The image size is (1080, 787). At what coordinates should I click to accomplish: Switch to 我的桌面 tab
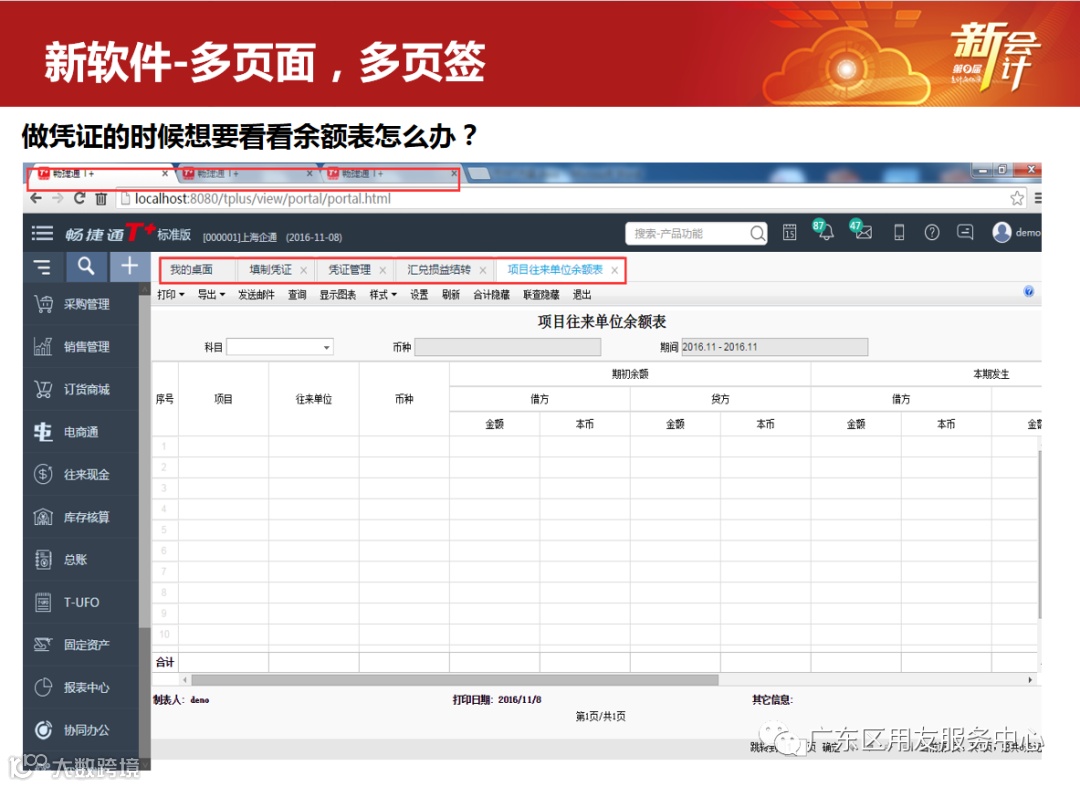191,269
